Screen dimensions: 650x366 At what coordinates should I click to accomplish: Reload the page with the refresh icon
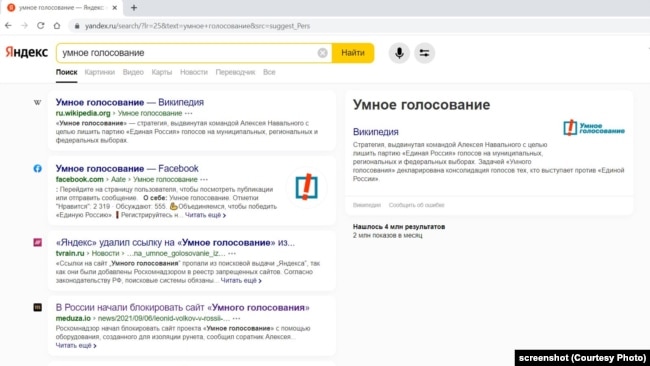click(x=41, y=26)
